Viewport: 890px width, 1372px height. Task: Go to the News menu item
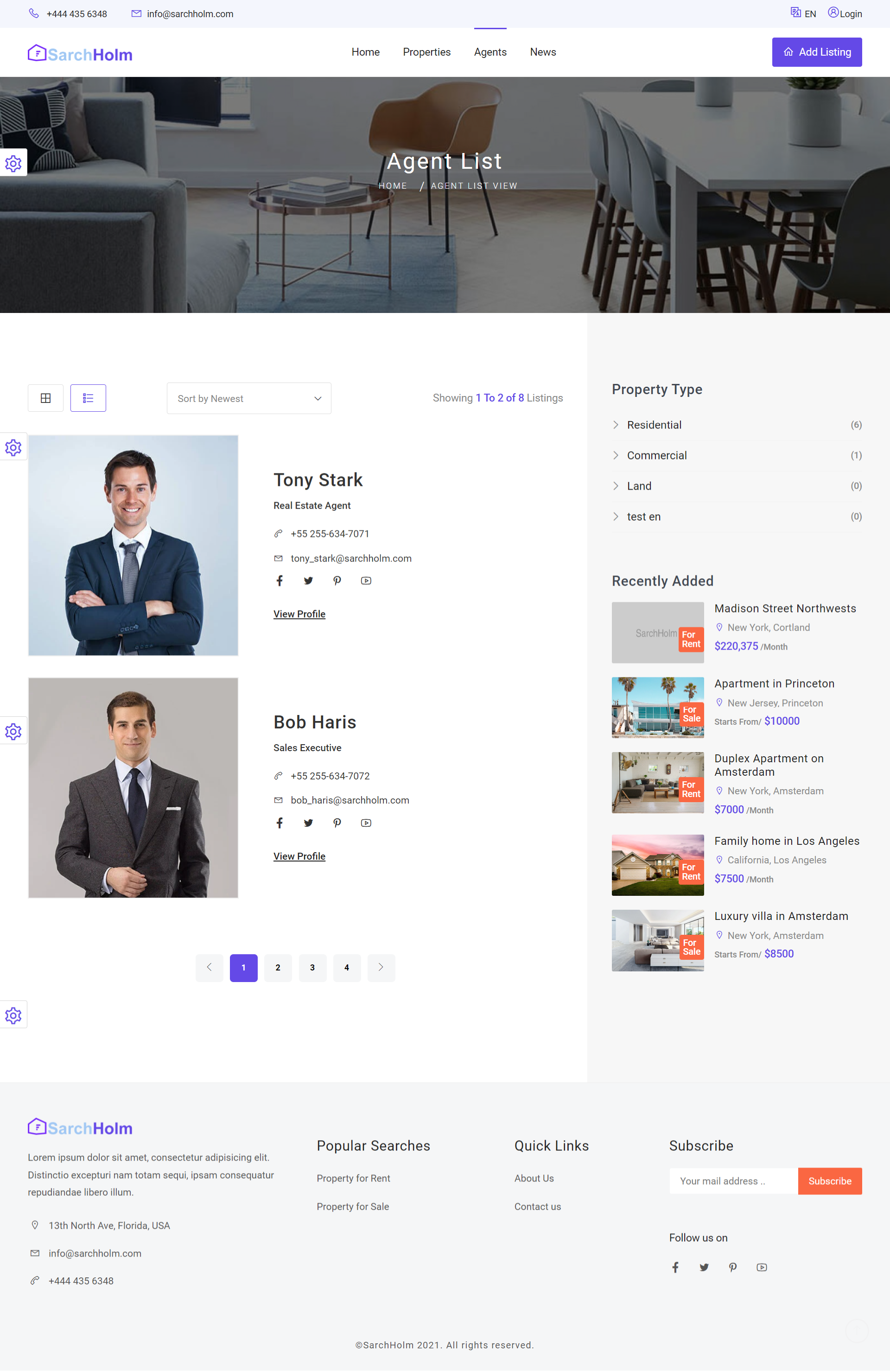542,52
